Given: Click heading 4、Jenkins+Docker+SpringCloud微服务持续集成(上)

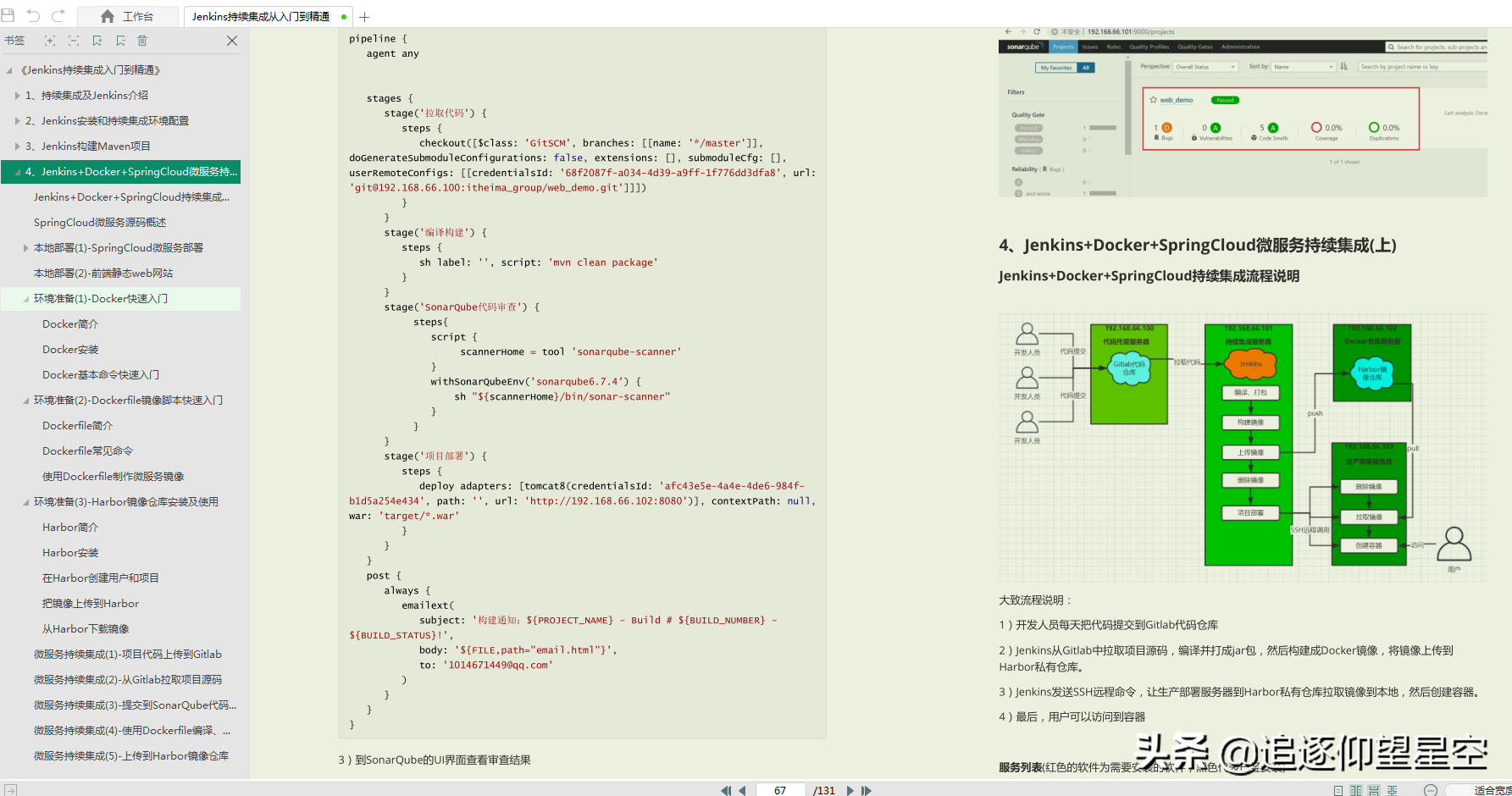Looking at the screenshot, I should (x=1198, y=246).
